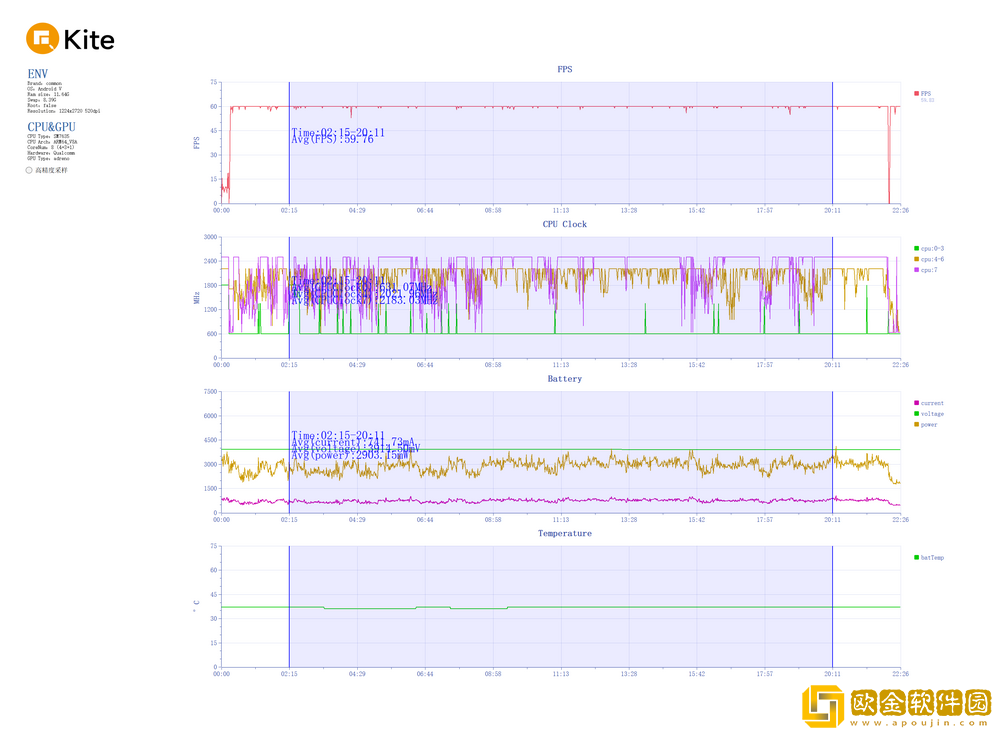Click the cpu:7 purple legend swatch
Screen dimensions: 1000x732
(916, 270)
